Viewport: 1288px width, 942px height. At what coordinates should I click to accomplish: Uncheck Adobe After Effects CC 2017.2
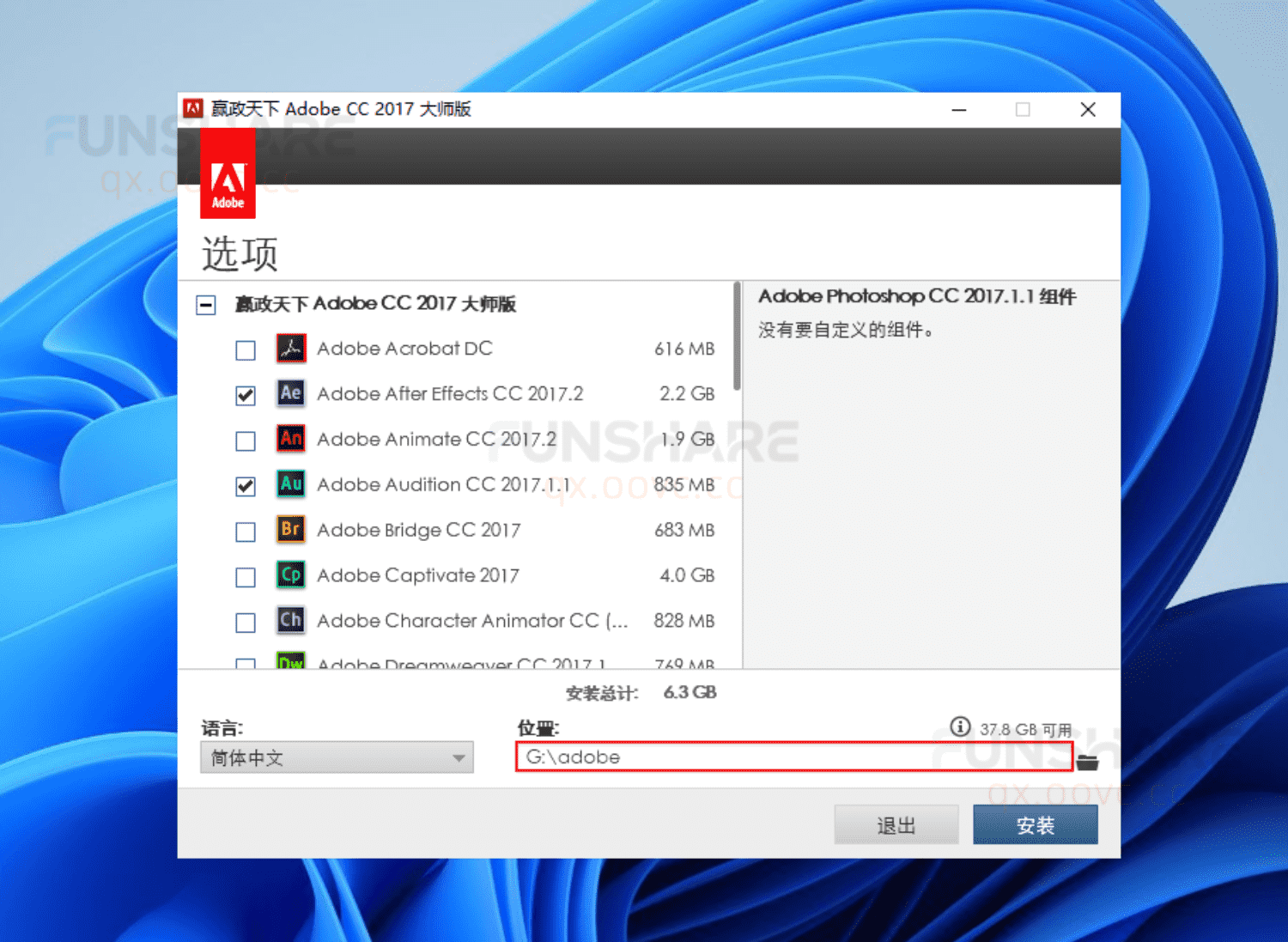point(246,395)
